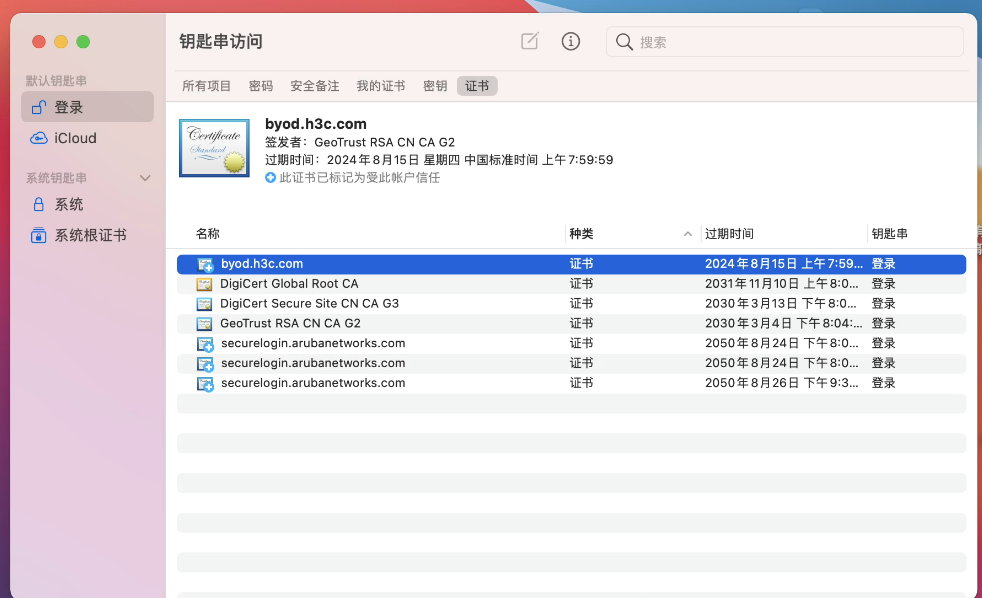Click the DigiCert Global Root CA icon
The height and width of the screenshot is (598, 982).
click(x=204, y=284)
